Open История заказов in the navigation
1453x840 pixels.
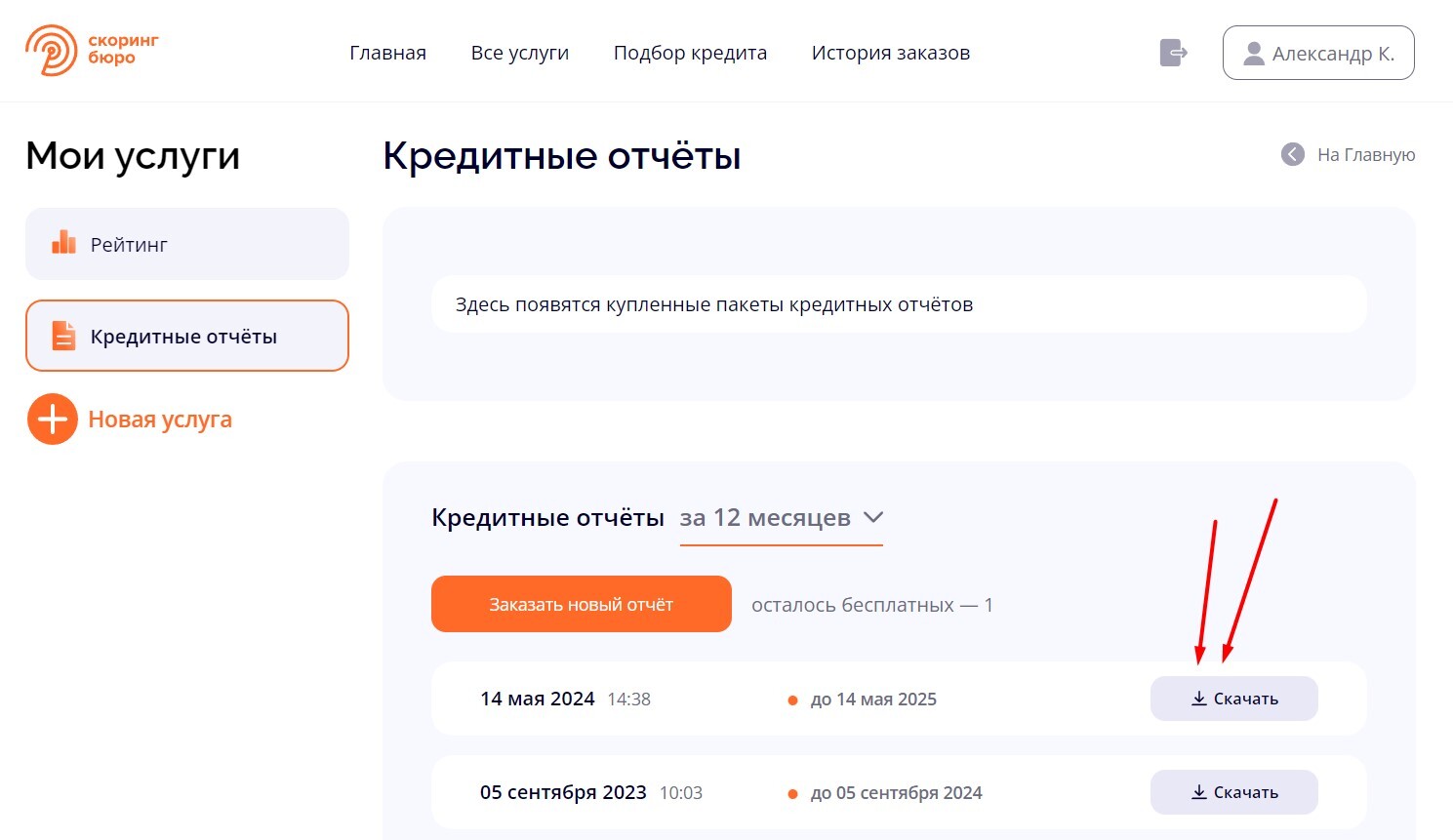[x=890, y=53]
